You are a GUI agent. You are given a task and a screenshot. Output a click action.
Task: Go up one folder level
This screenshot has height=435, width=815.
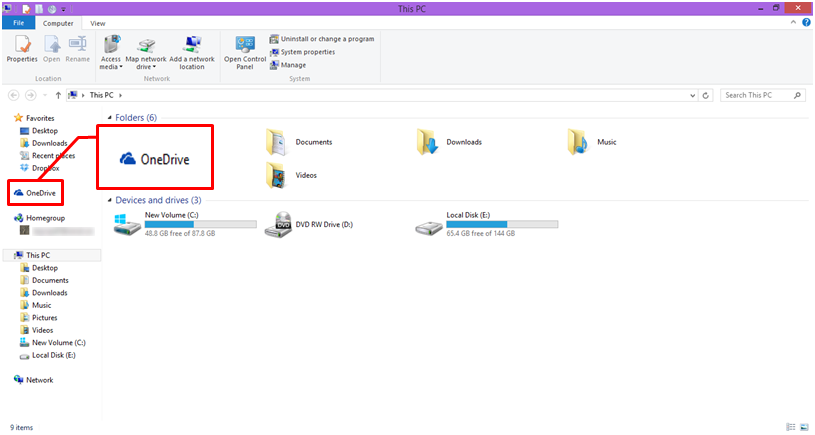pos(58,95)
